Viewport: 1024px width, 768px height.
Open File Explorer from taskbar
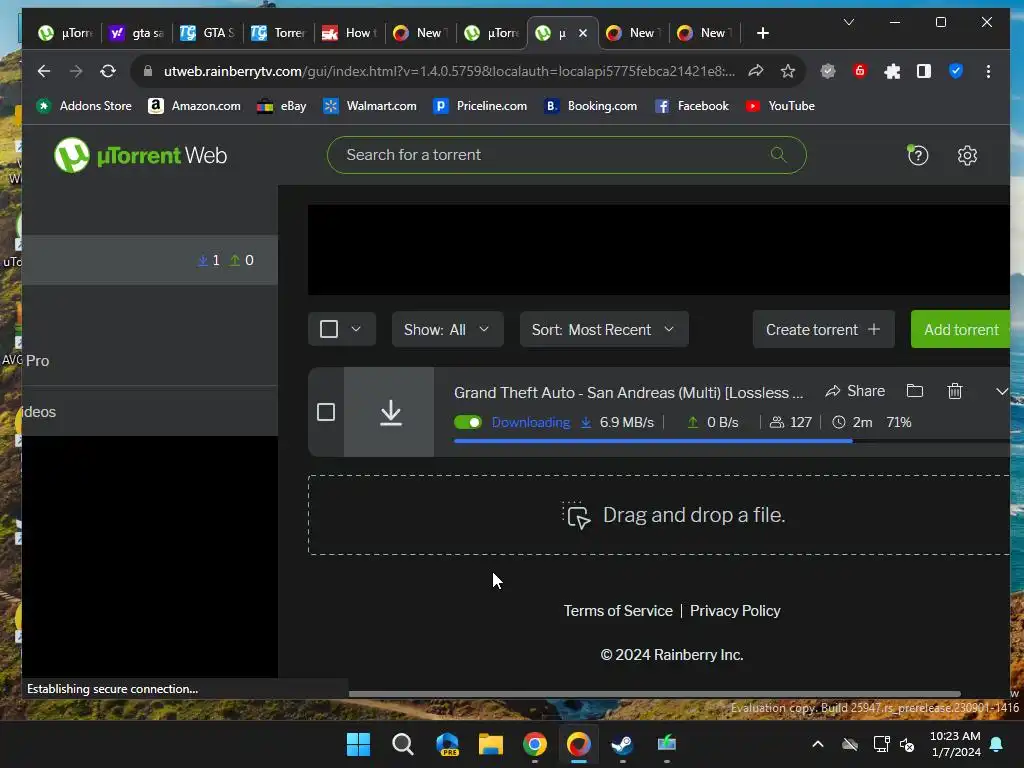(x=490, y=744)
